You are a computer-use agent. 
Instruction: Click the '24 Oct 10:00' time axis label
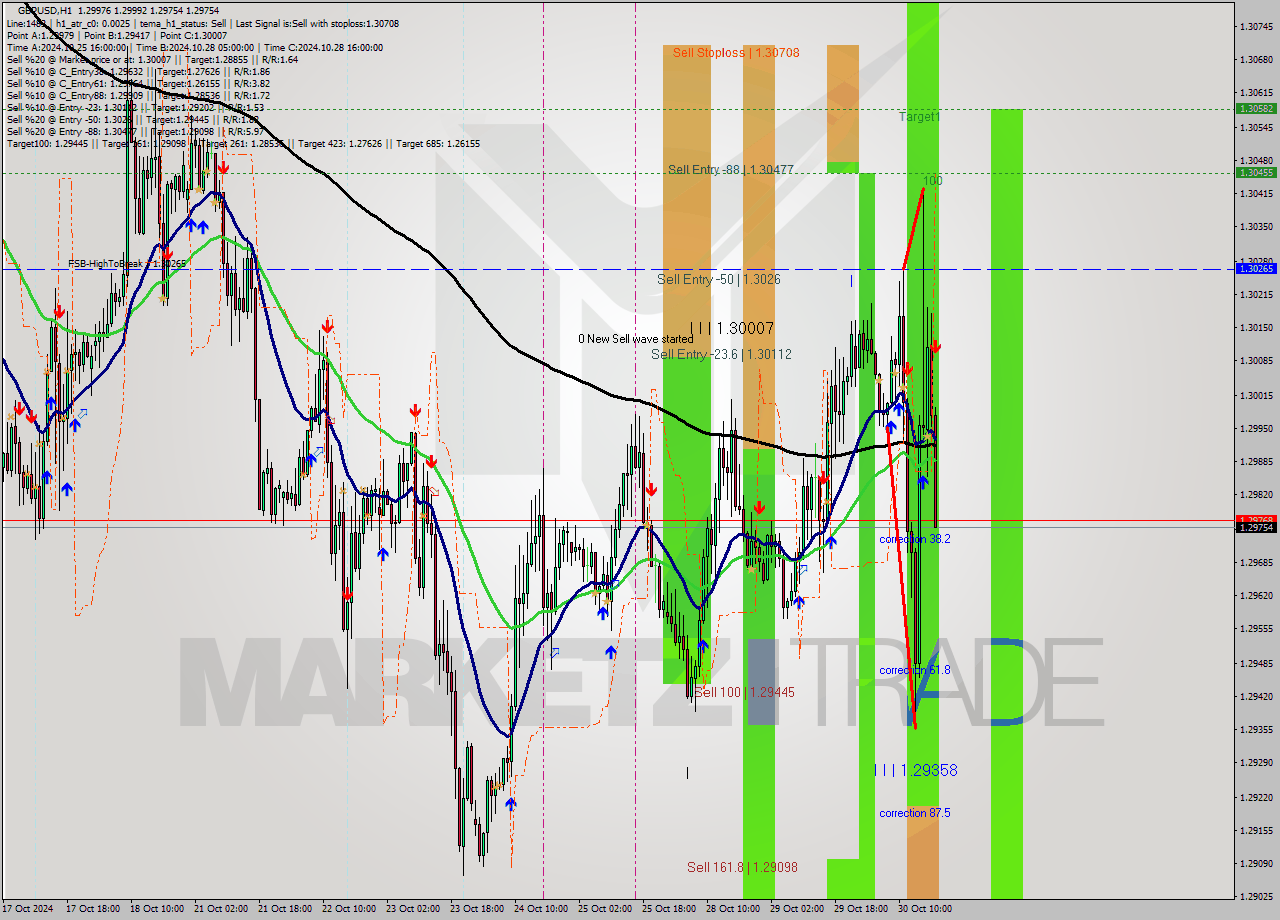[541, 909]
